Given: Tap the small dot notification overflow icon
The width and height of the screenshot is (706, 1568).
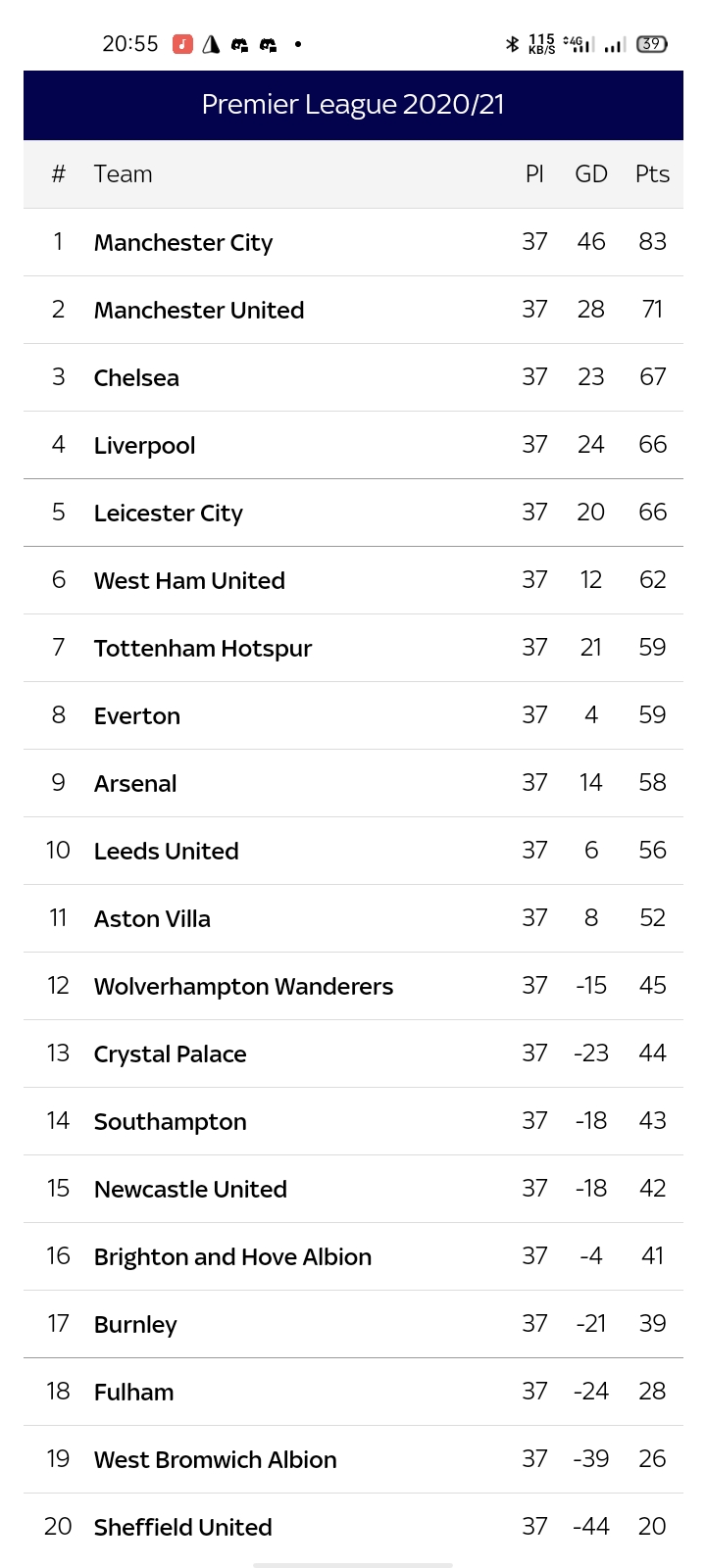Looking at the screenshot, I should coord(298,44).
